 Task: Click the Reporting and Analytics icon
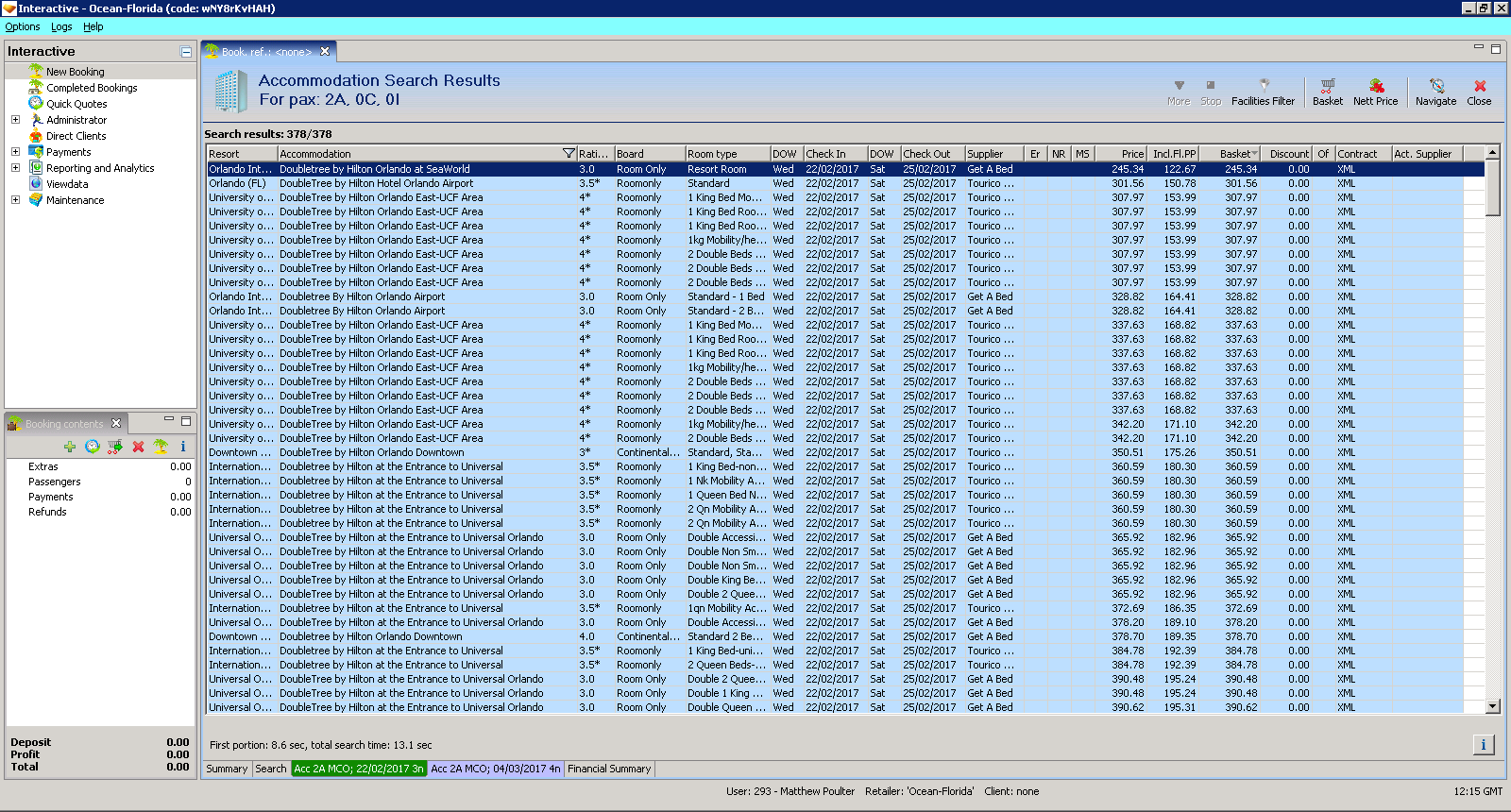[x=36, y=167]
